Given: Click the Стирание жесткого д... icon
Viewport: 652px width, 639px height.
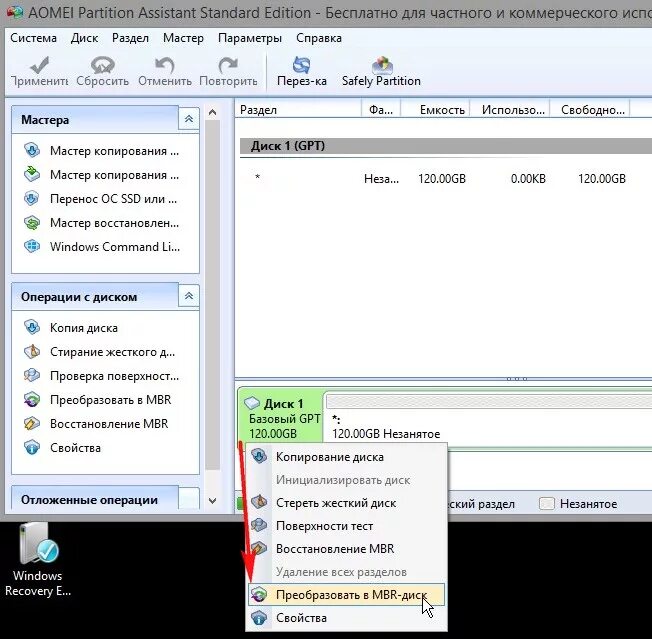Looking at the screenshot, I should [x=32, y=352].
